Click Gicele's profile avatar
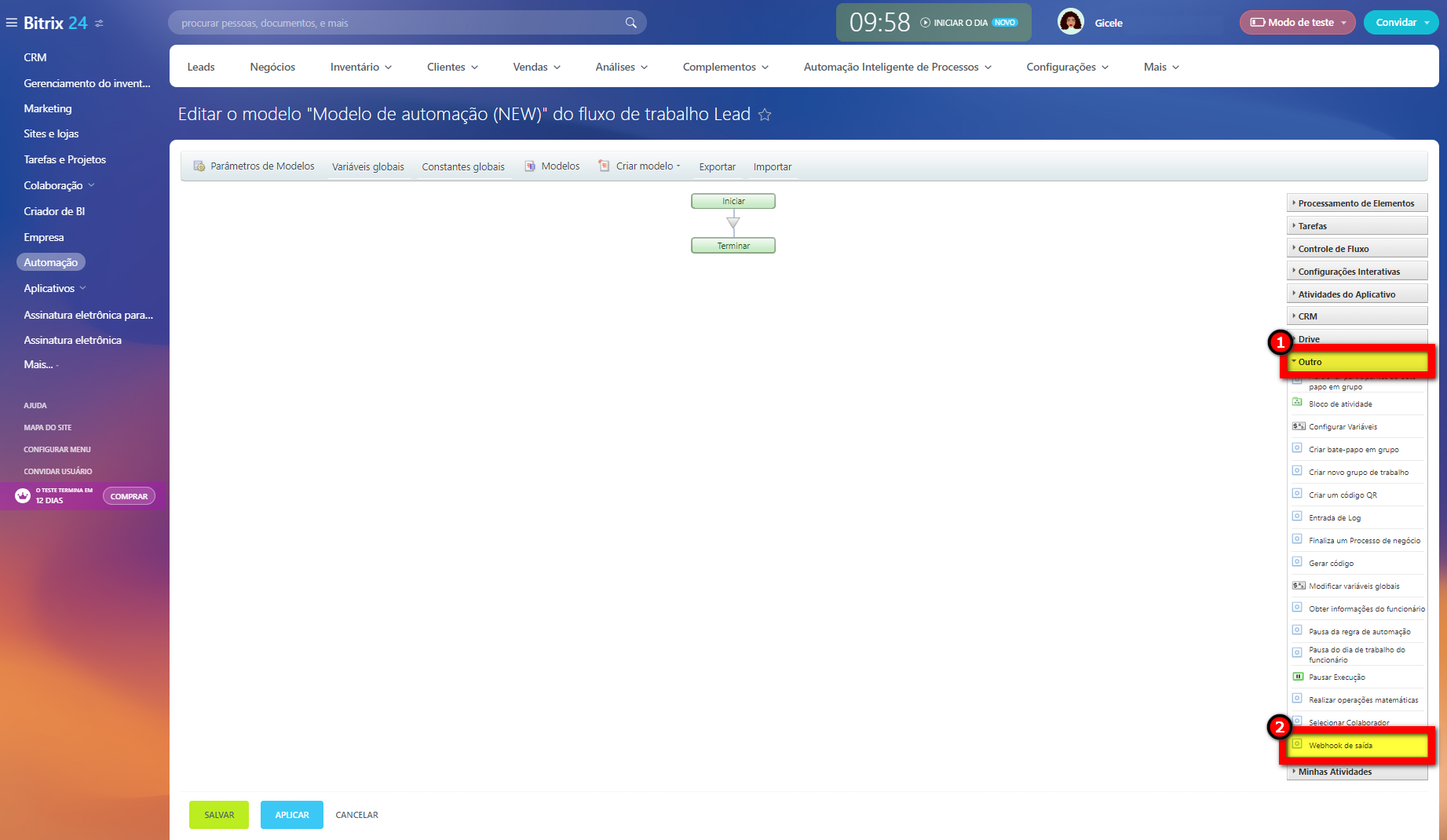Screen dimensions: 1447x840 point(1070,22)
